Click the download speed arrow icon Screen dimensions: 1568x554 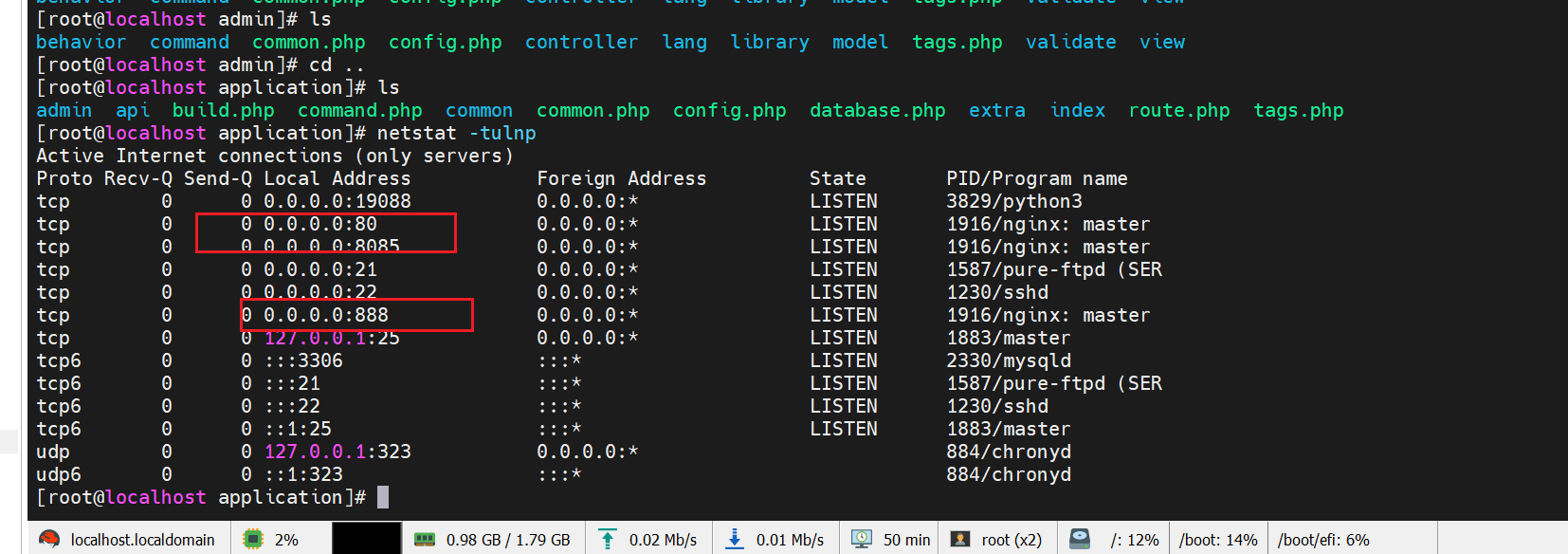click(735, 539)
